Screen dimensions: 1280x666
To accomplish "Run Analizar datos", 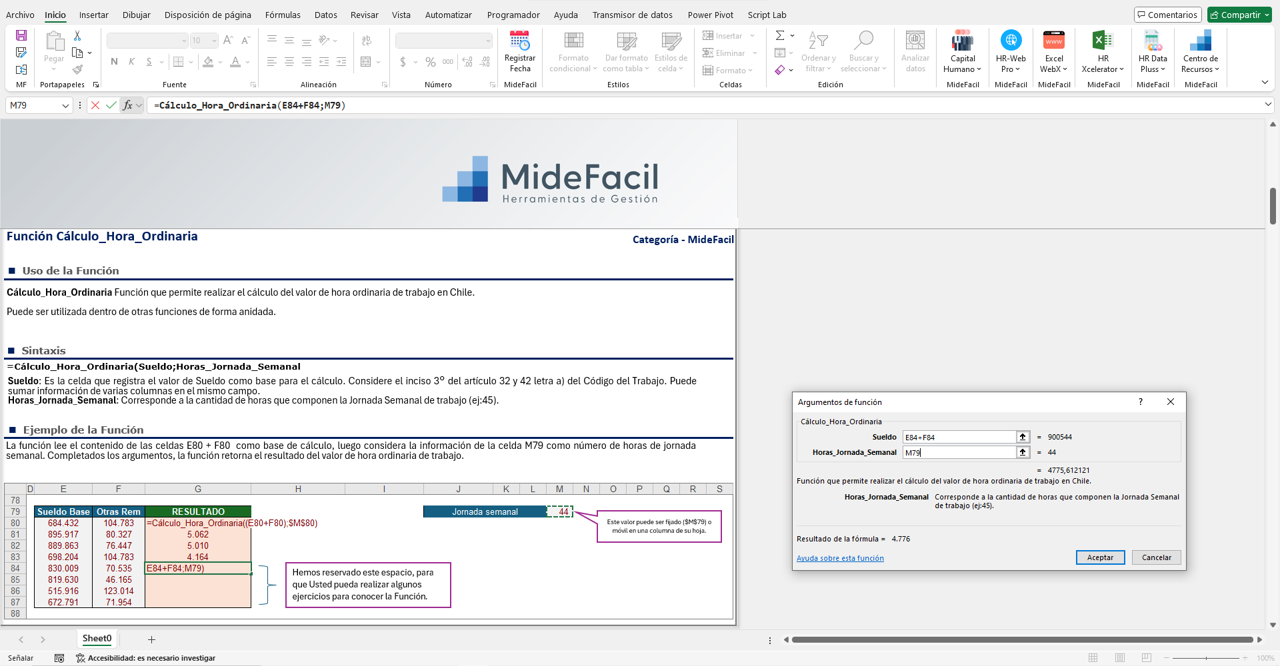I will 914,50.
